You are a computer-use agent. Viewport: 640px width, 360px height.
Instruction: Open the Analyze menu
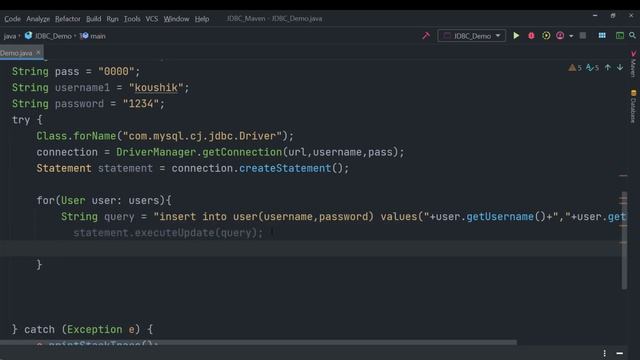pyautogui.click(x=38, y=19)
